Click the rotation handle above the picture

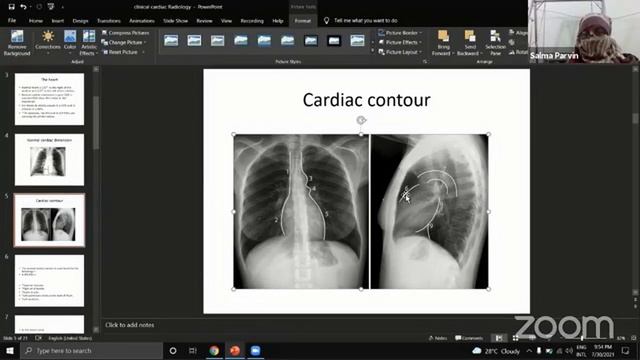[361, 120]
